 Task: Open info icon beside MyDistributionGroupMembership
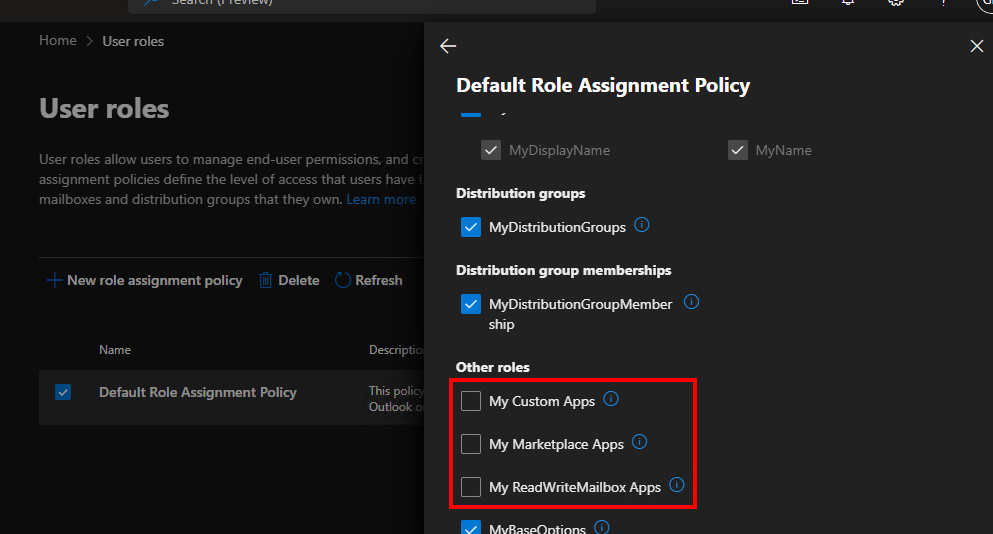[x=691, y=302]
